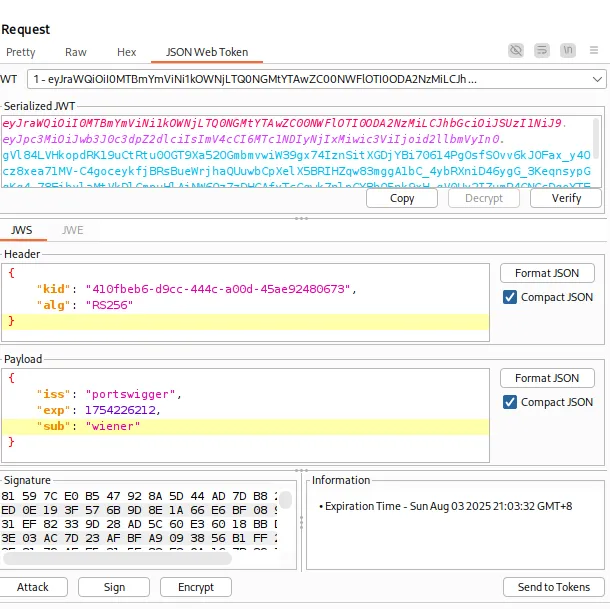Select the JSON Web Token tab
This screenshot has width=610, height=609.
tap(207, 52)
